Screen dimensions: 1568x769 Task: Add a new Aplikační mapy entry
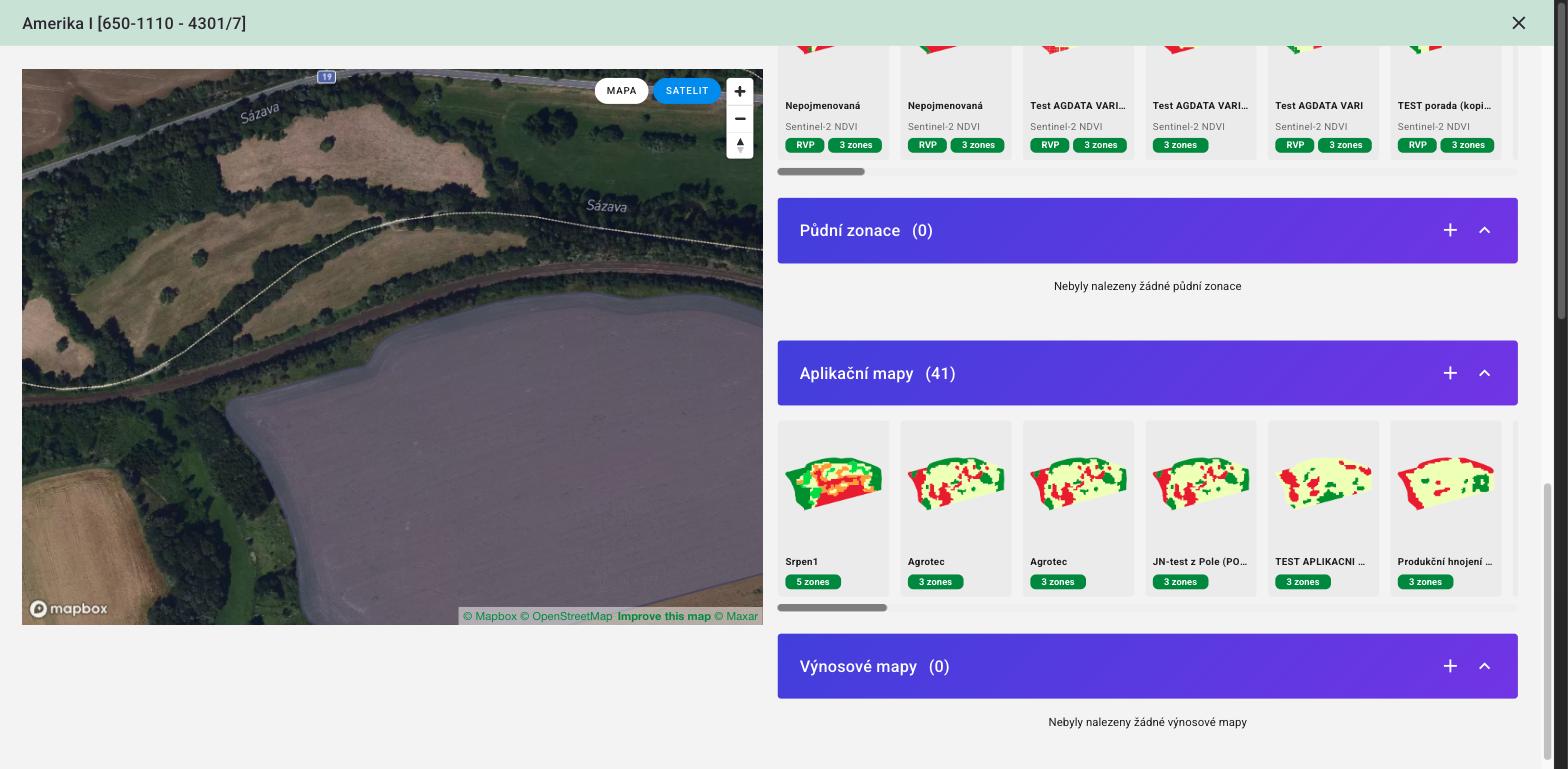coord(1450,373)
